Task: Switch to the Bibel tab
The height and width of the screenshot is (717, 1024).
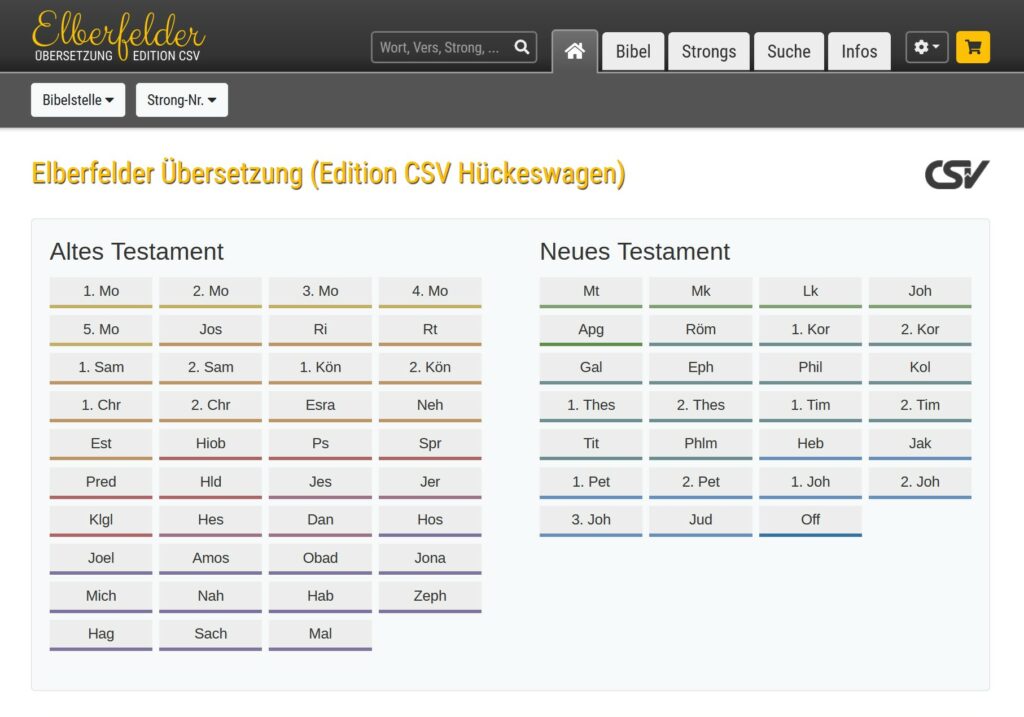Action: (633, 51)
